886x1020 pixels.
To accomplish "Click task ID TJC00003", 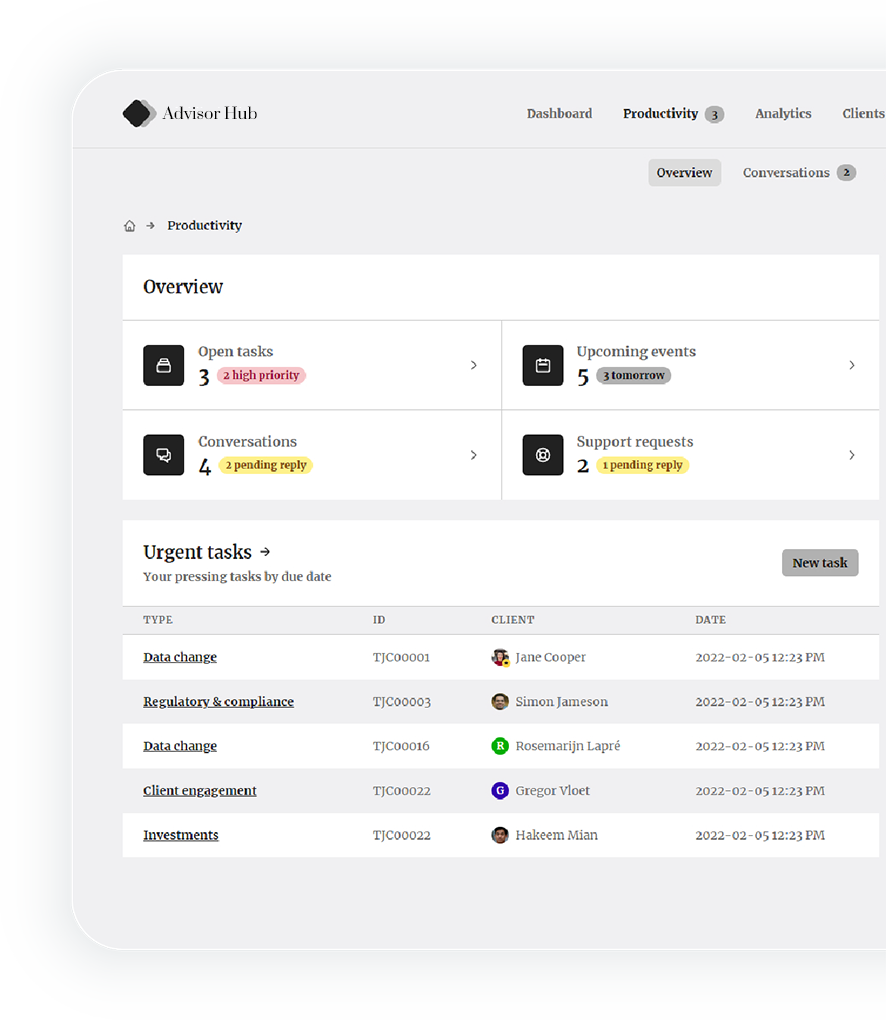I will pos(401,702).
